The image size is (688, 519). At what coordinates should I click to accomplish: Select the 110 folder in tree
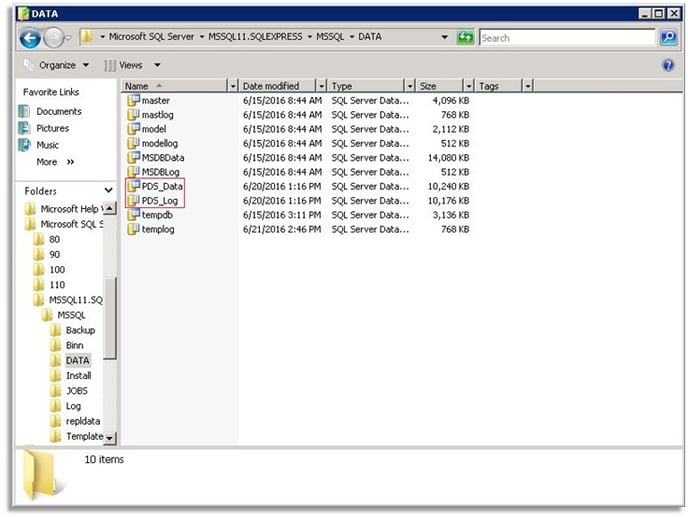(57, 285)
